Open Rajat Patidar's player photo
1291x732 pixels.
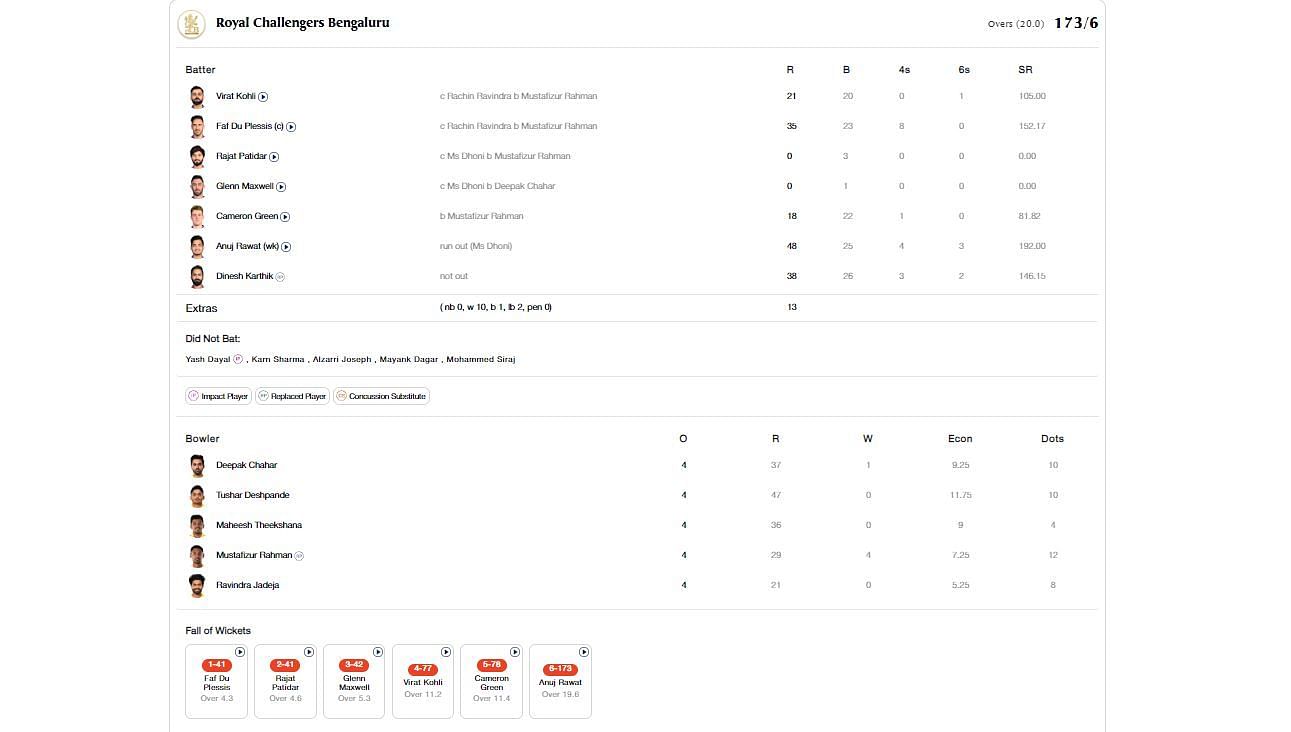pos(197,157)
